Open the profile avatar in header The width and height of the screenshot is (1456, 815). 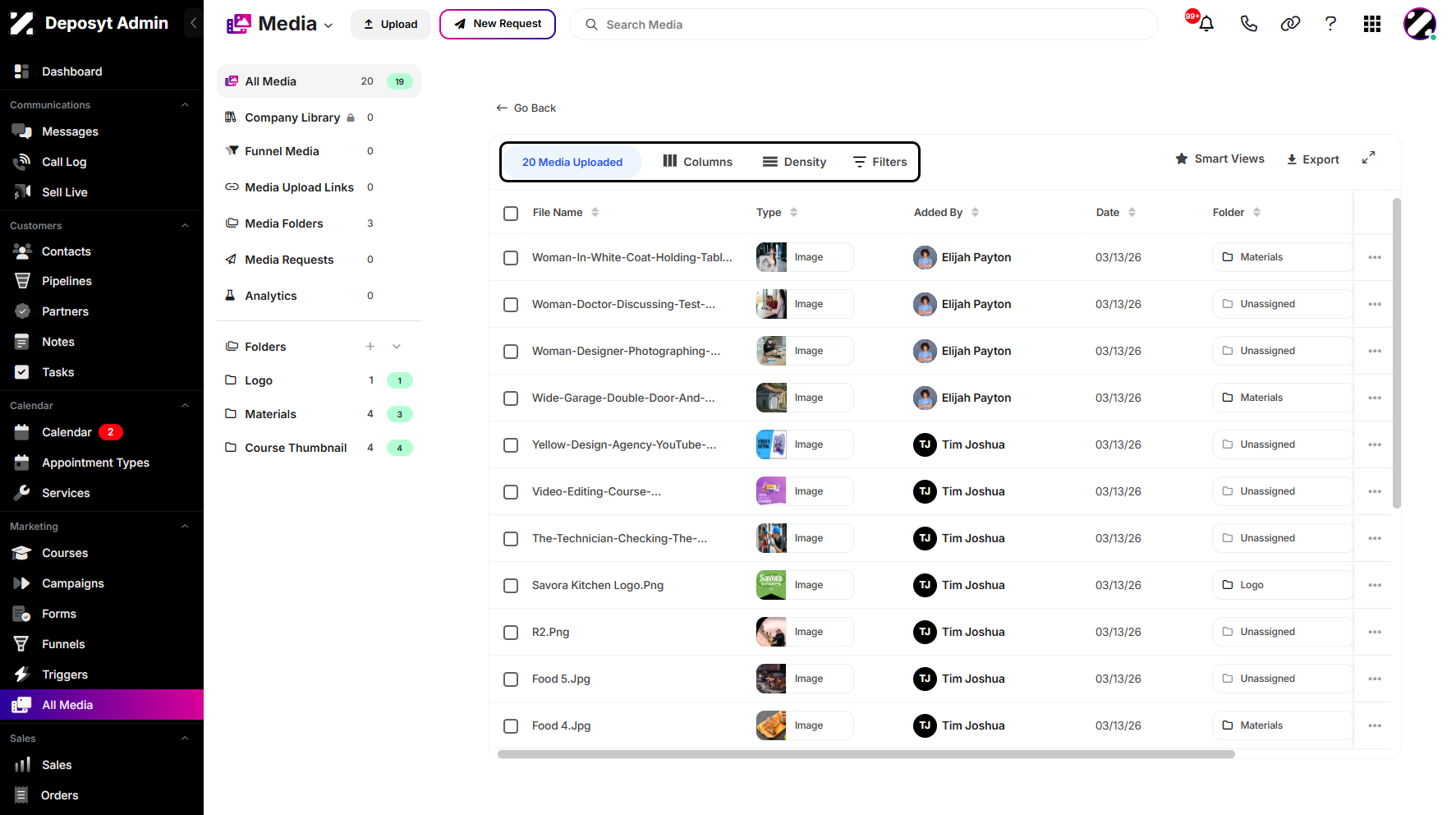tap(1420, 24)
